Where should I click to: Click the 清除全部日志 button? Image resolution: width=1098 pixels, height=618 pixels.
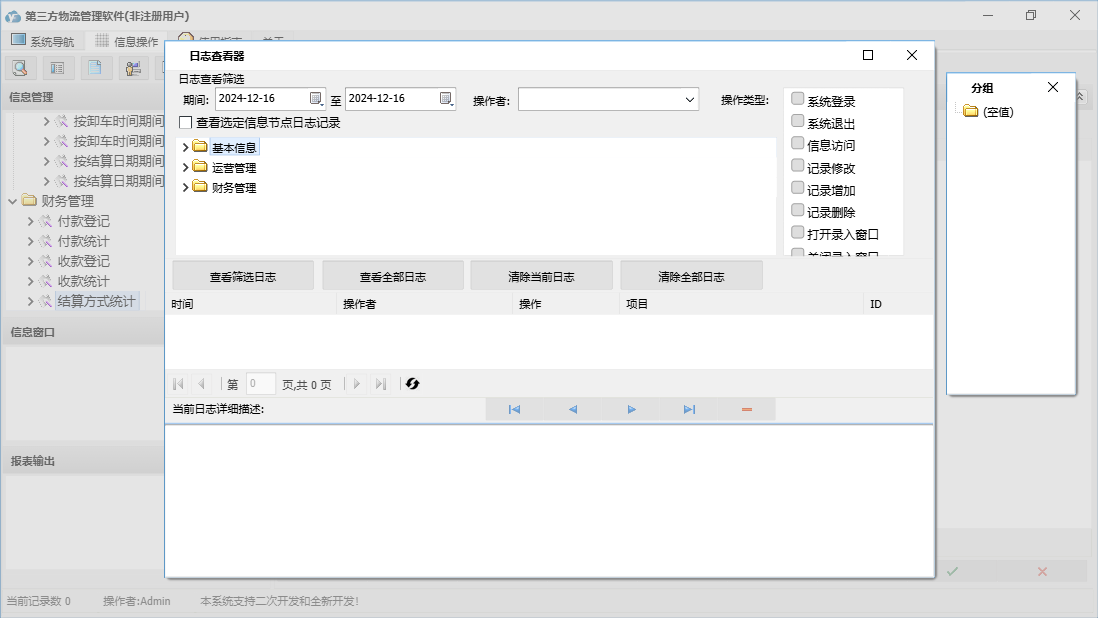tap(691, 276)
